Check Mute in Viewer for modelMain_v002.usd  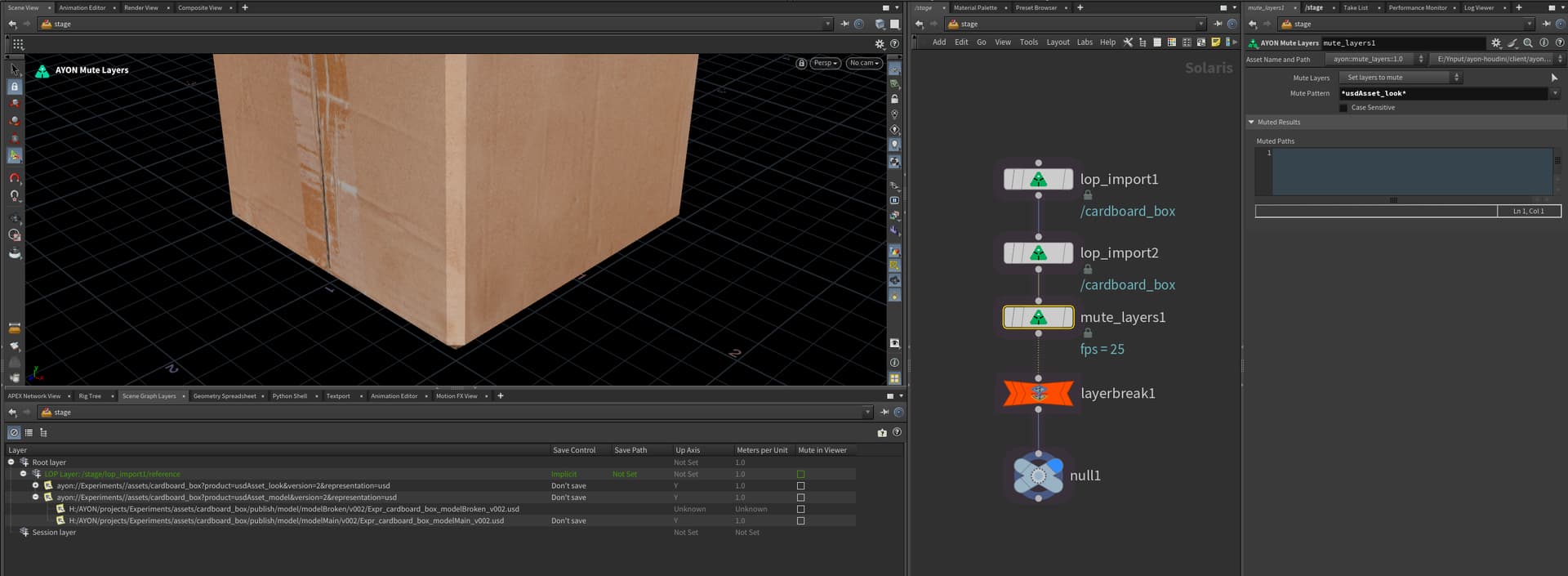800,521
